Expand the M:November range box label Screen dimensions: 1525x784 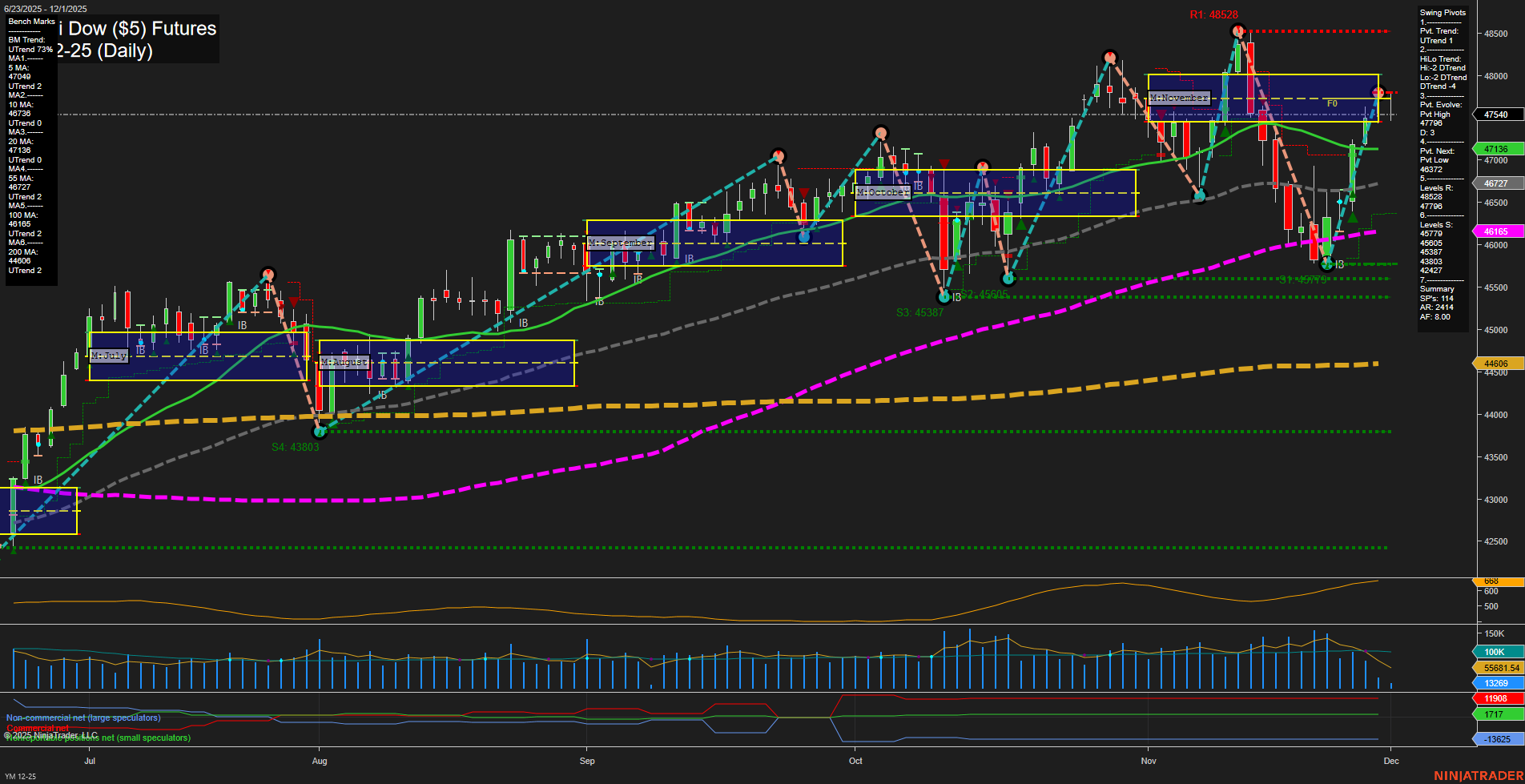click(x=1178, y=98)
